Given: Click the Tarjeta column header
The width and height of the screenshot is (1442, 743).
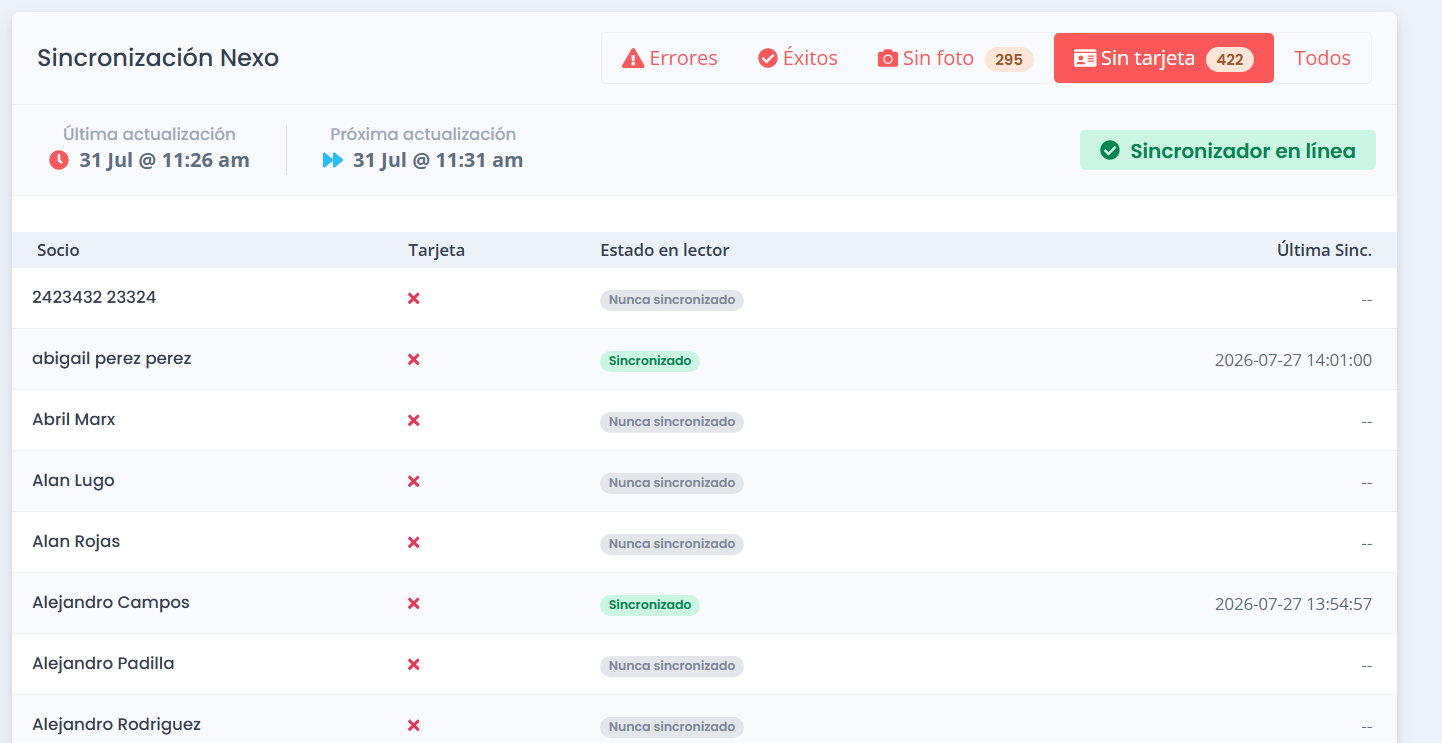Looking at the screenshot, I should pyautogui.click(x=436, y=250).
